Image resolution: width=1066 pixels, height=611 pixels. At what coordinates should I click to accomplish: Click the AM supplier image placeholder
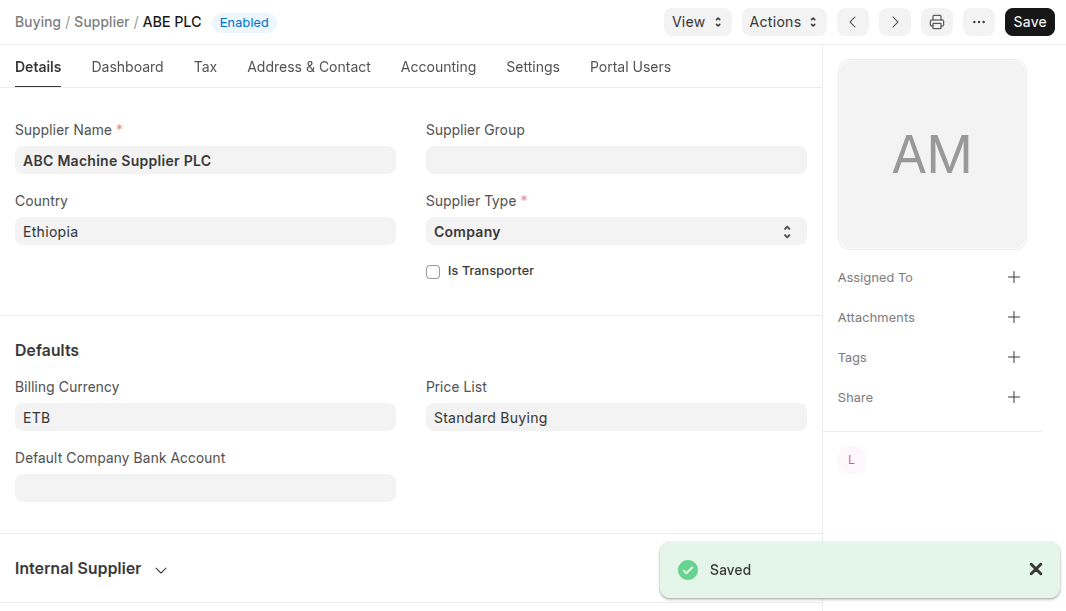point(932,154)
